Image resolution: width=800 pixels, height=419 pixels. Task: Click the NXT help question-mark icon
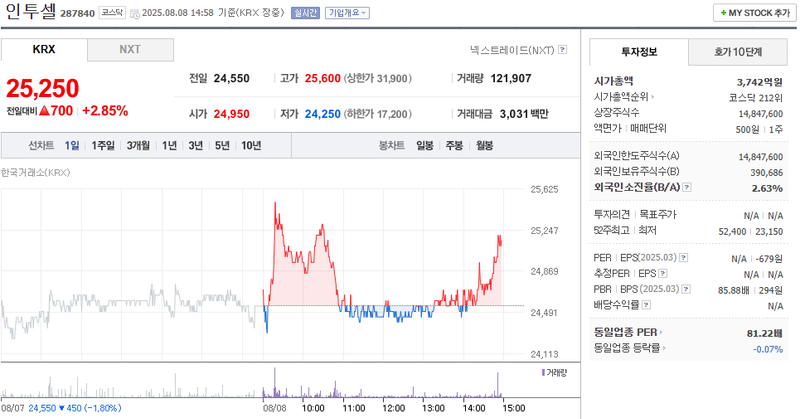(x=562, y=50)
